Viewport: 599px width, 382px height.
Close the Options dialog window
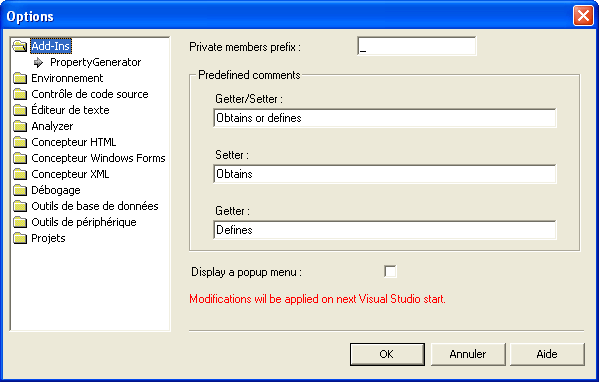click(583, 16)
